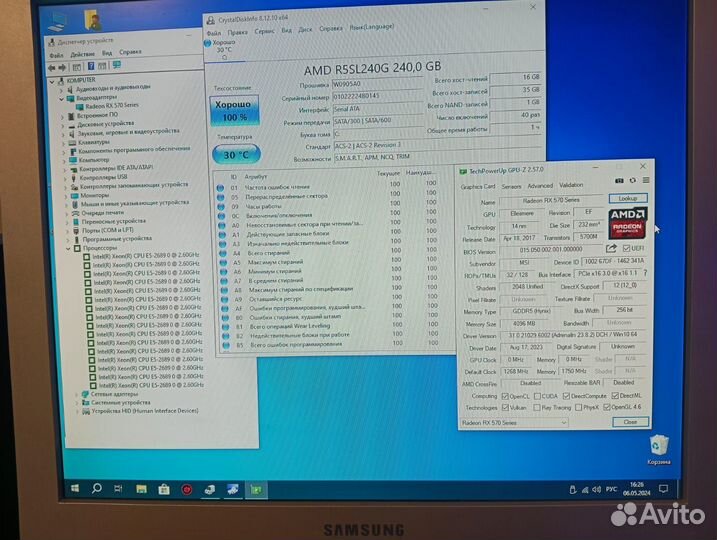717x540 pixels.
Task: Open Task View on the taskbar
Action: click(118, 489)
